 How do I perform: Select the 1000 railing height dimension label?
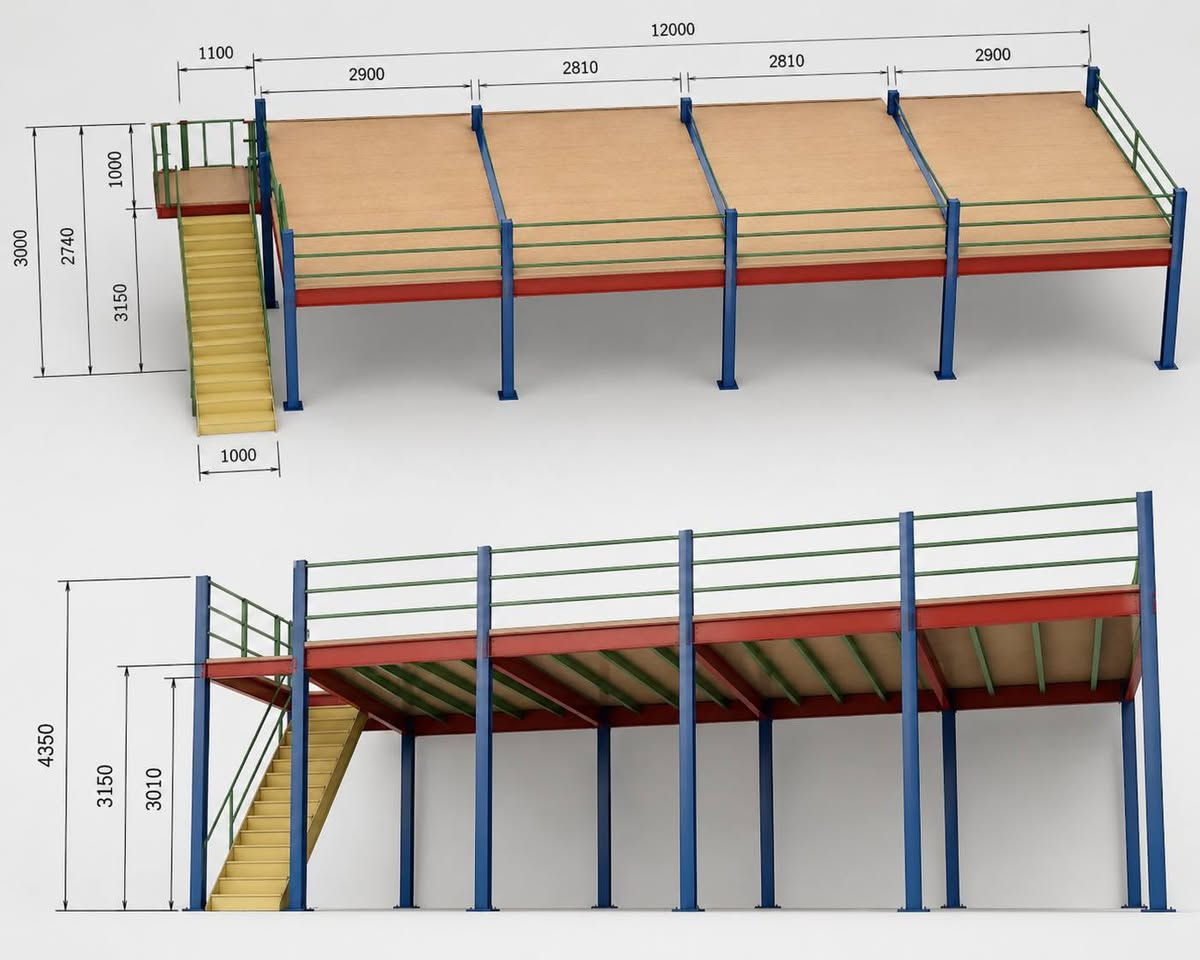(115, 168)
